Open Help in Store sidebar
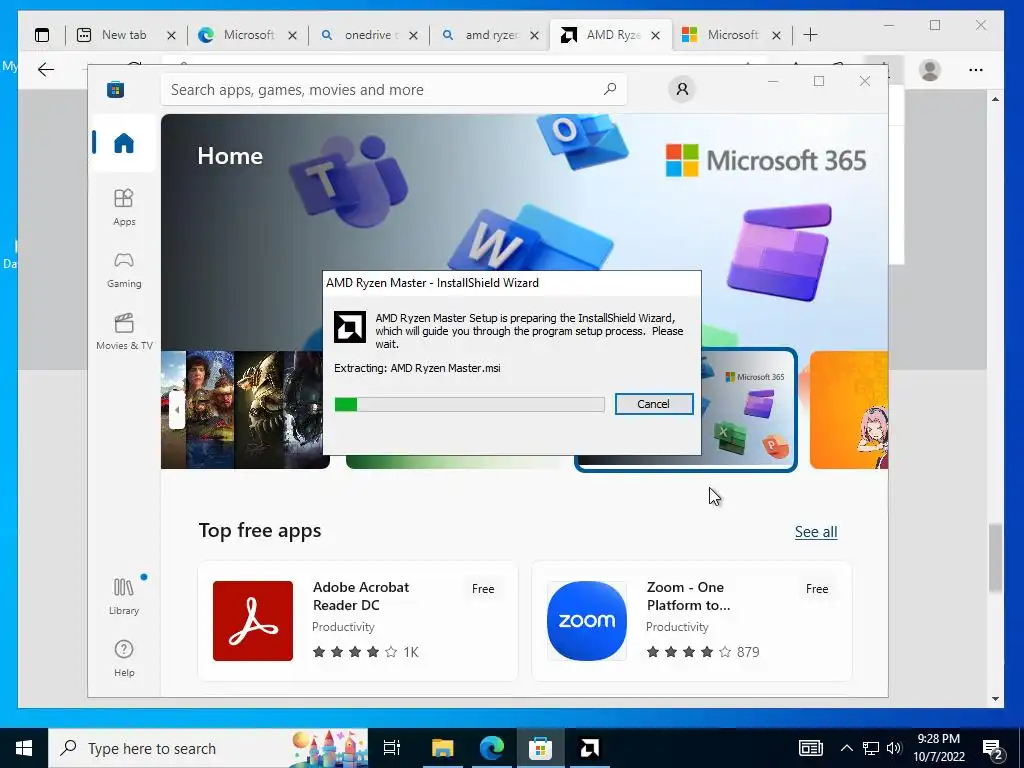Viewport: 1024px width, 768px height. 123,658
